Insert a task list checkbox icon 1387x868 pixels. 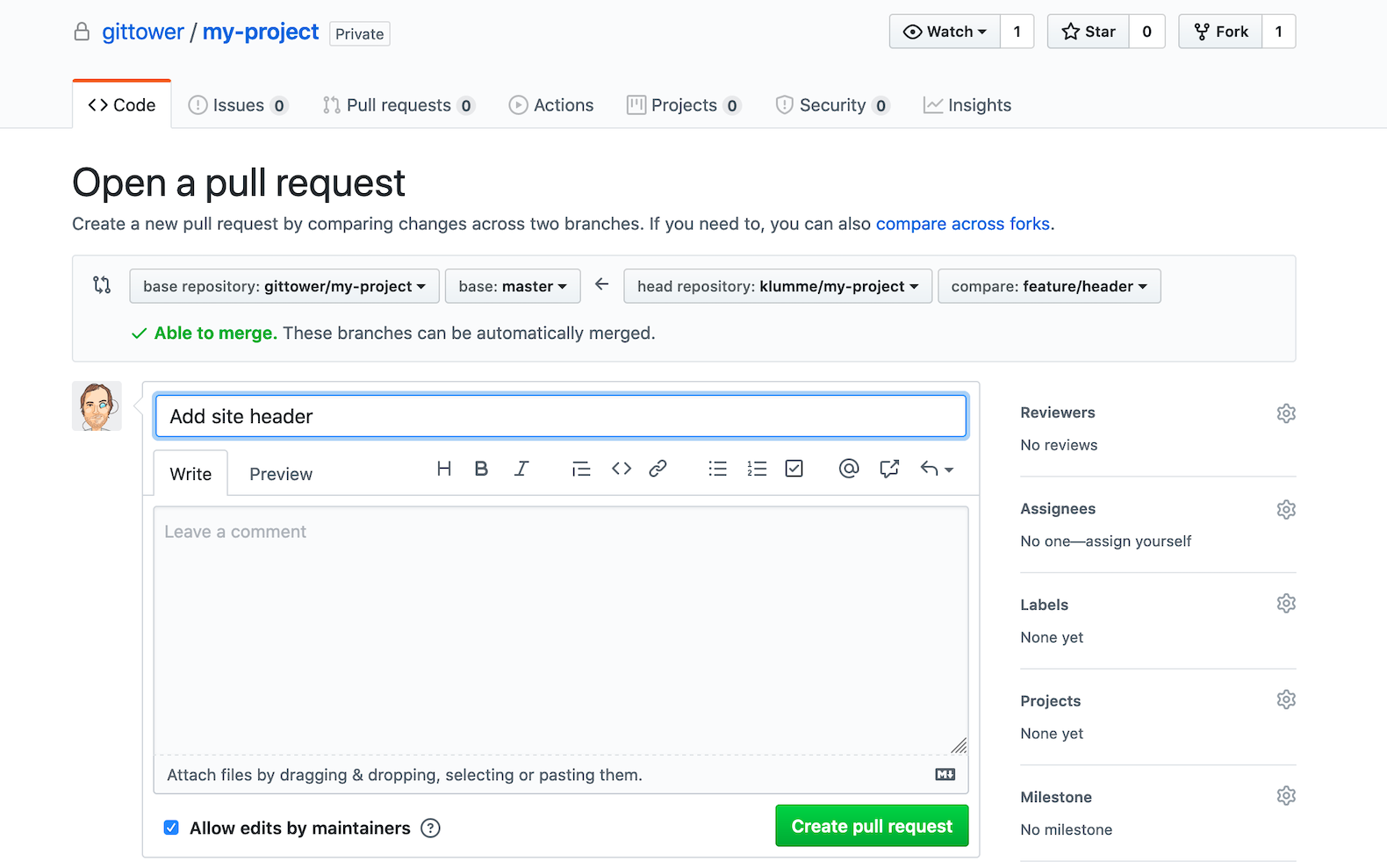tap(794, 469)
